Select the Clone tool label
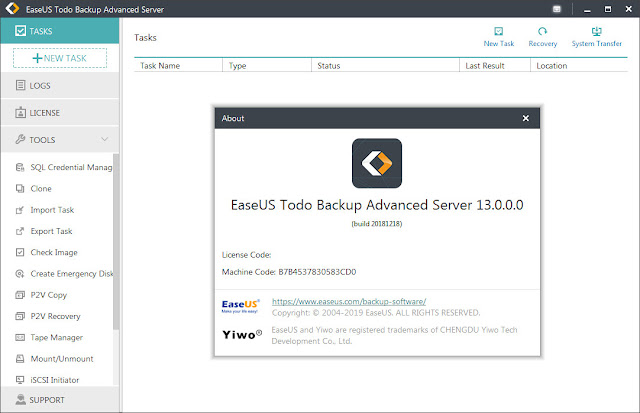 41,189
